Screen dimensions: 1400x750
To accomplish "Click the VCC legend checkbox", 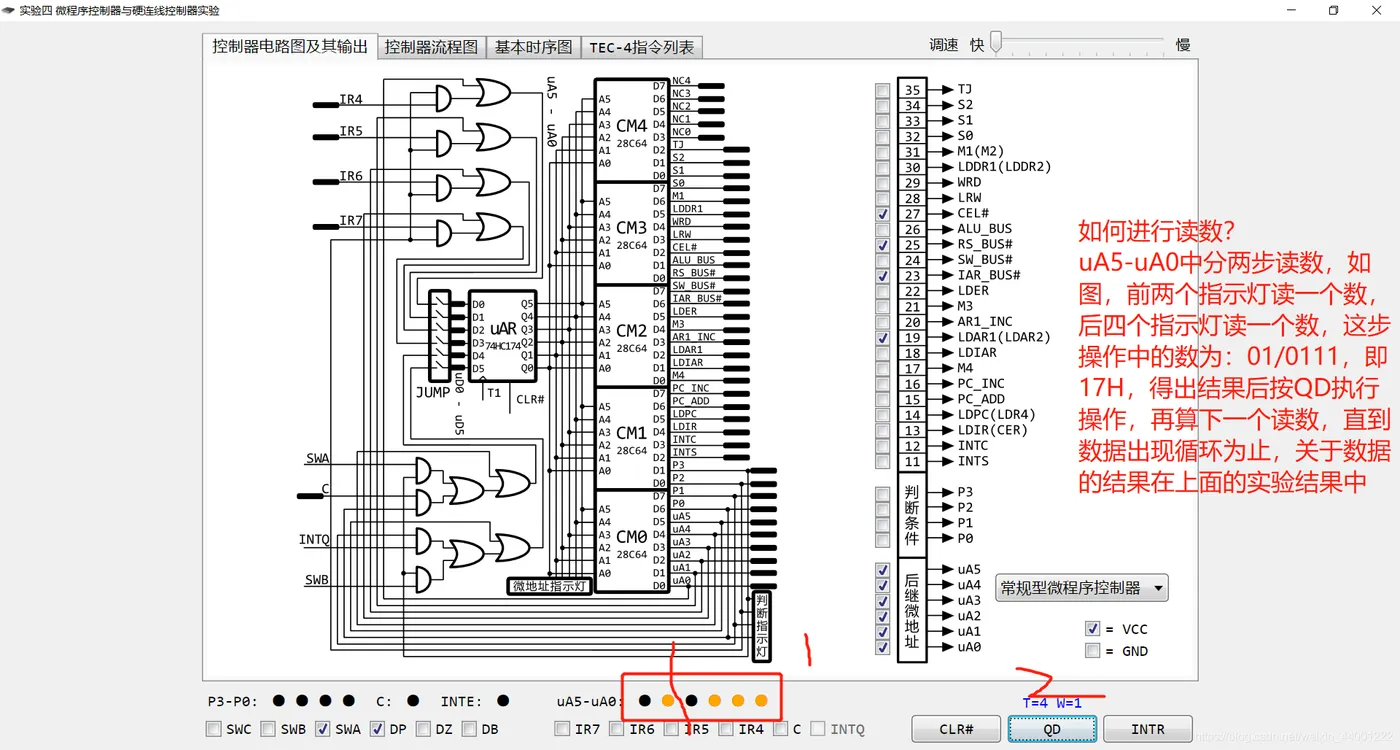I will click(1093, 629).
